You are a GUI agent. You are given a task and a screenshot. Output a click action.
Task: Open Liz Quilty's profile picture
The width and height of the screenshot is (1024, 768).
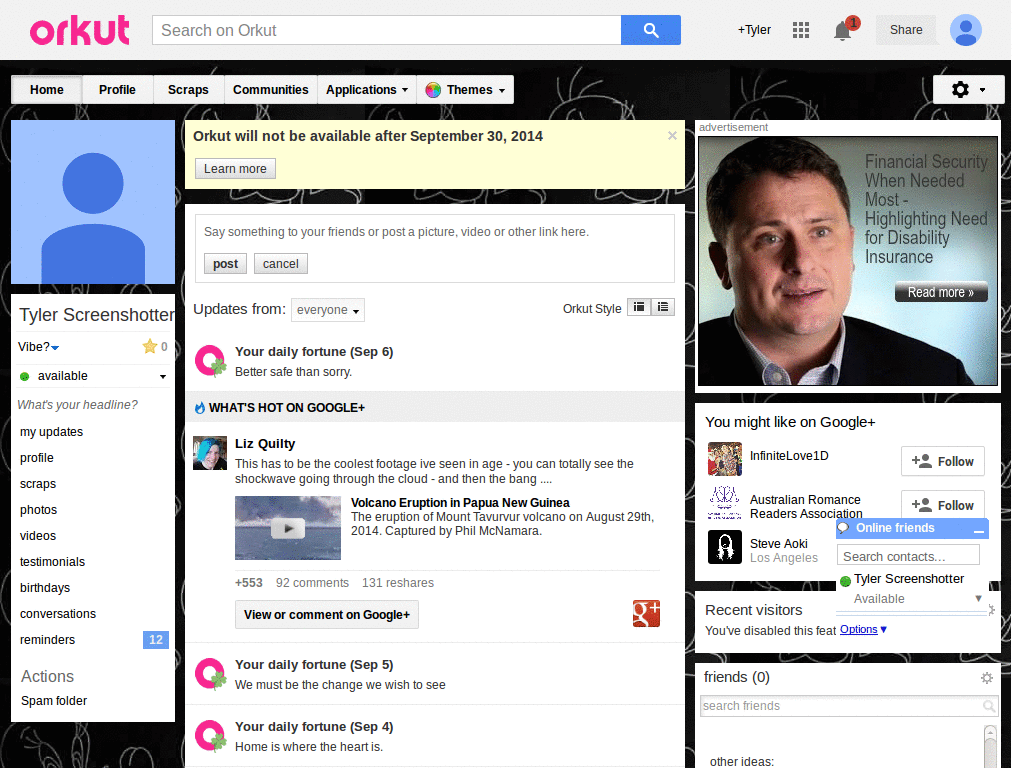click(210, 453)
